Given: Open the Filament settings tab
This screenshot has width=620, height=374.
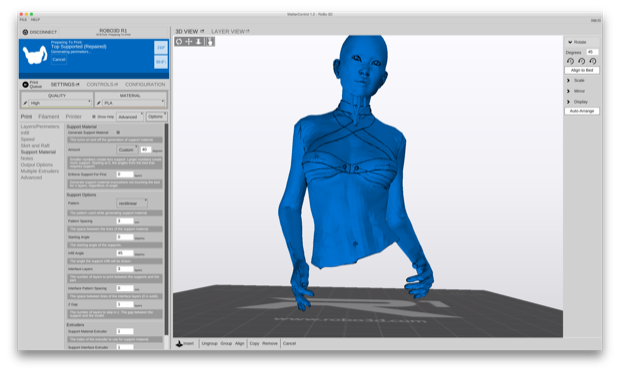Looking at the screenshot, I should pyautogui.click(x=49, y=117).
